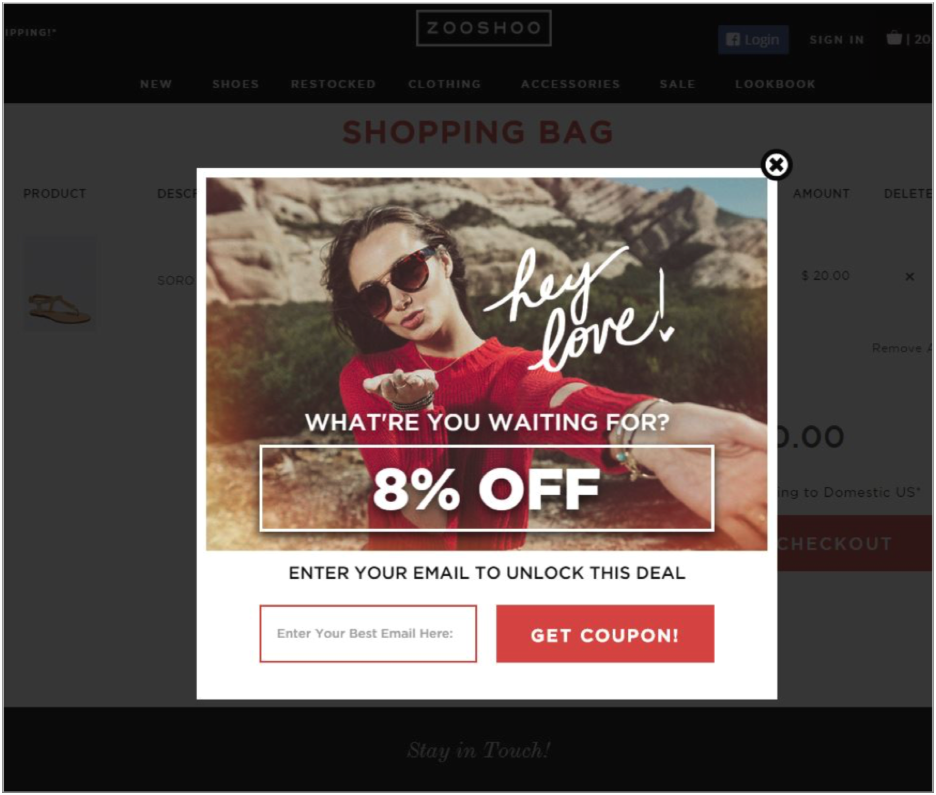
Task: Click the SIGN IN link
Action: (836, 40)
